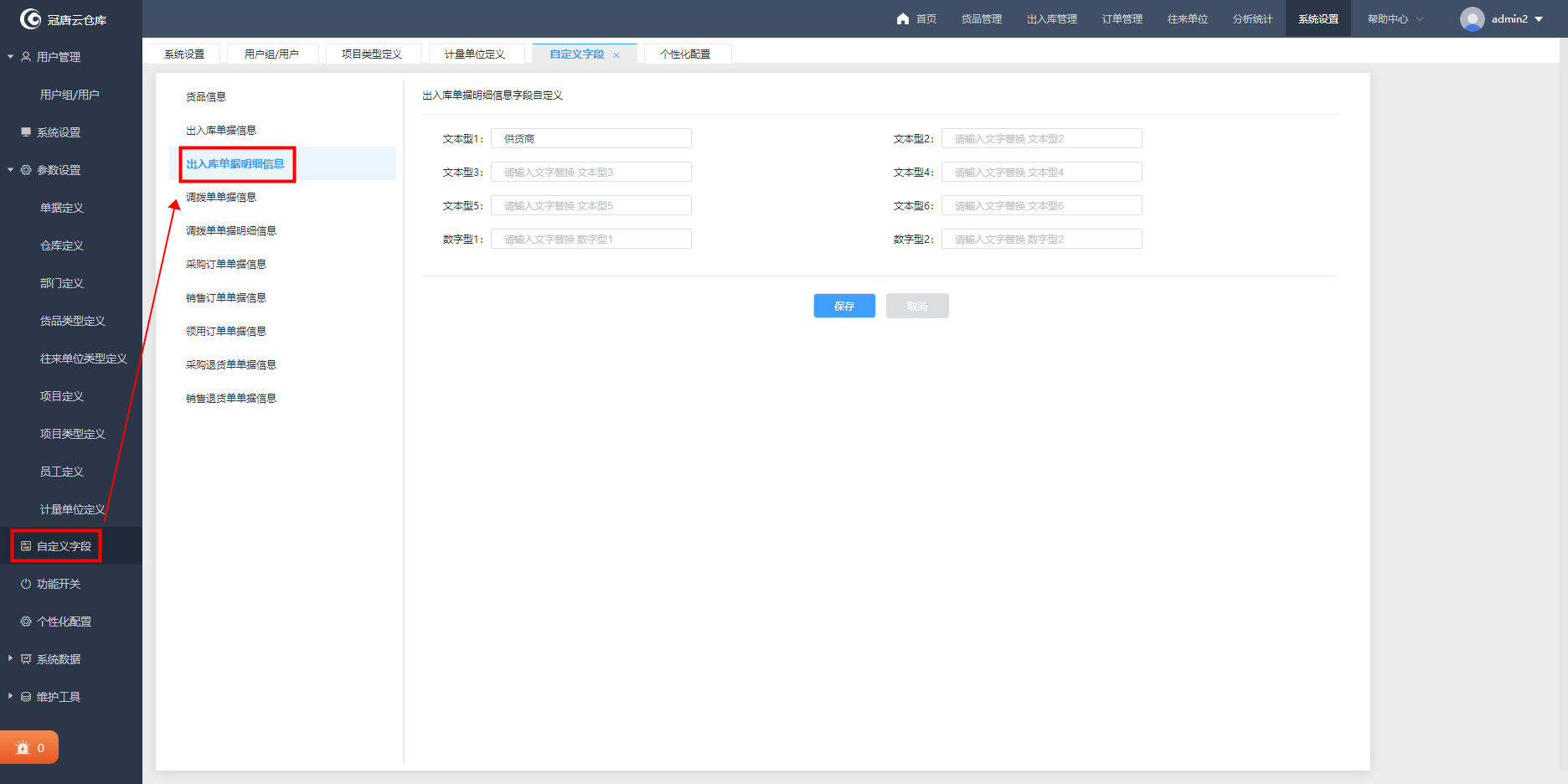Open 项目类型定义 in the sidebar
Viewport: 1568px width, 784px height.
coord(73,434)
